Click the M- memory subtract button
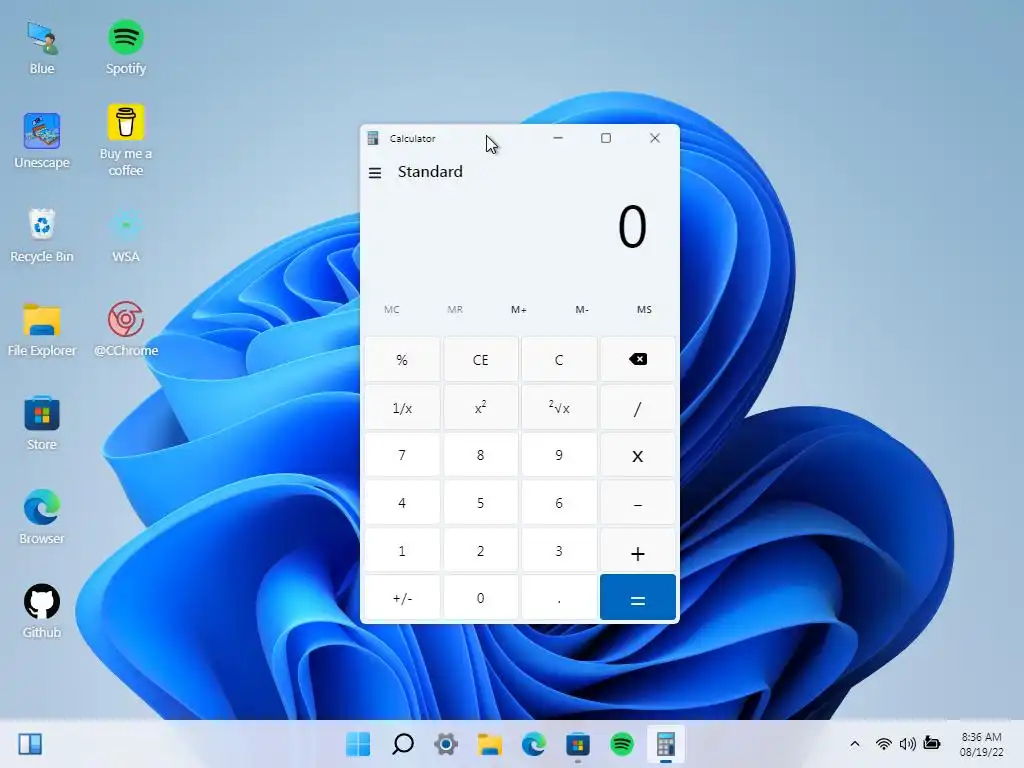The image size is (1024, 768). coord(582,310)
